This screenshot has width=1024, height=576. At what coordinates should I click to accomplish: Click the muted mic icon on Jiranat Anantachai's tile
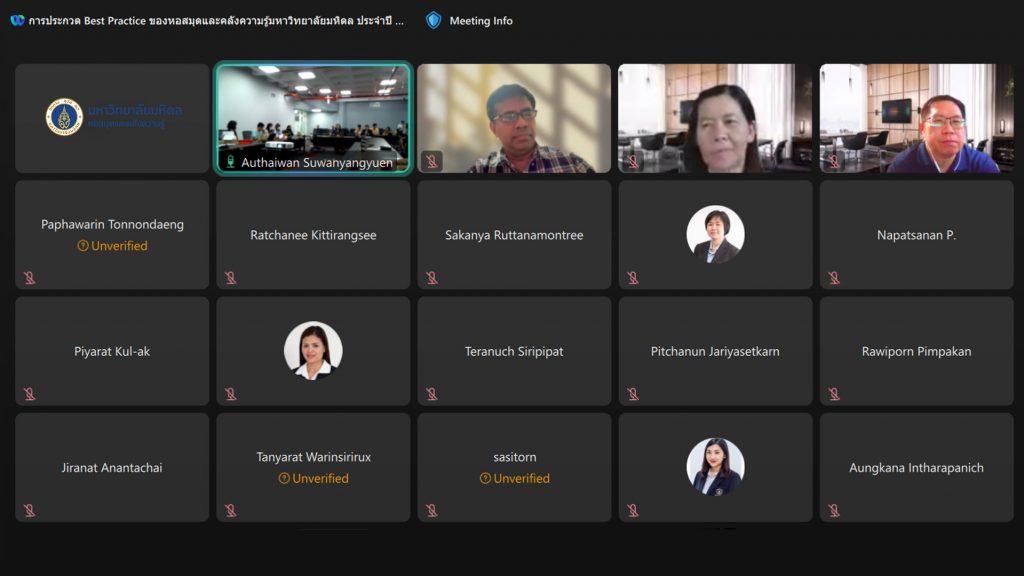tap(29, 511)
